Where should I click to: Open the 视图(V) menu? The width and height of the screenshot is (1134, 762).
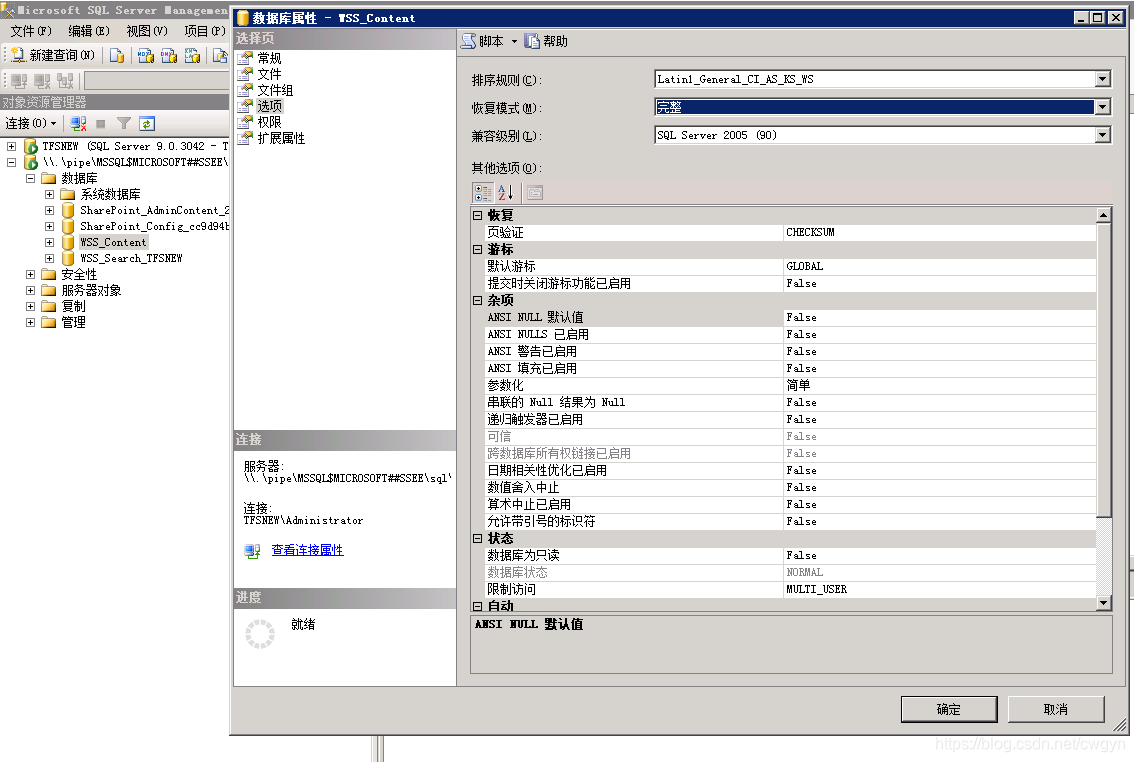coord(146,31)
